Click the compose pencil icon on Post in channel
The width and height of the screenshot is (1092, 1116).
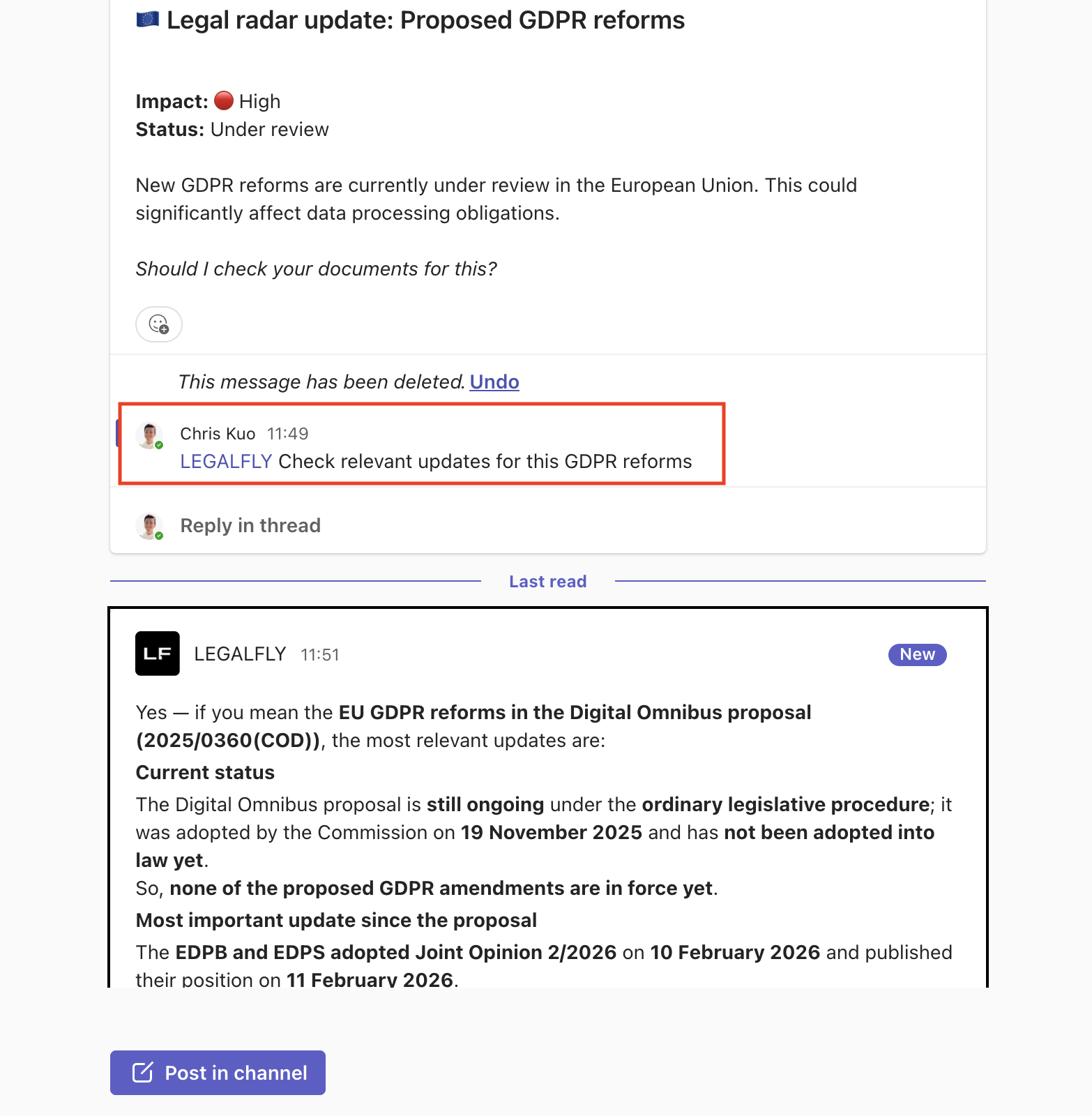pos(142,1072)
